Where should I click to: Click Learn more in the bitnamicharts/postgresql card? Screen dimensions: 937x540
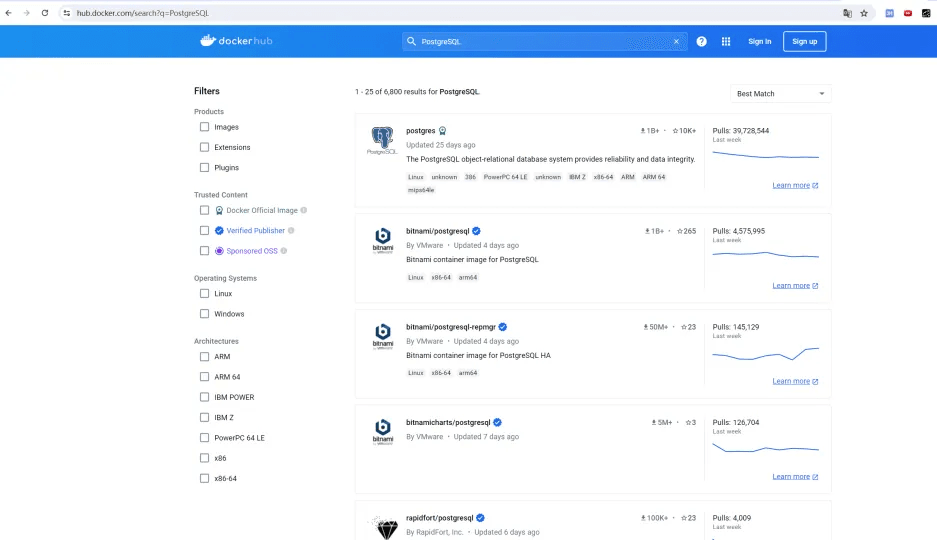(x=795, y=477)
